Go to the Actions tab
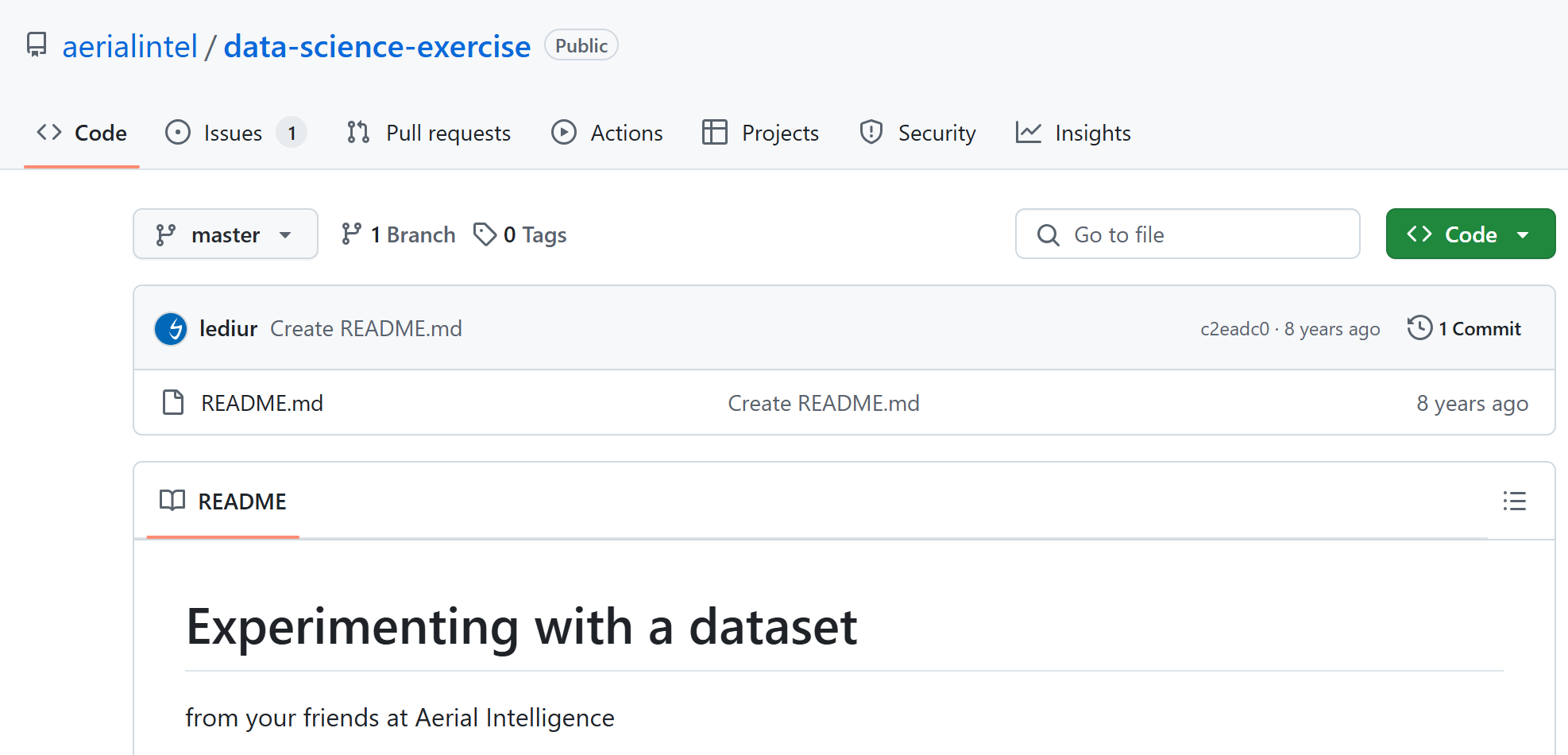Viewport: 1568px width, 755px height. 608,133
